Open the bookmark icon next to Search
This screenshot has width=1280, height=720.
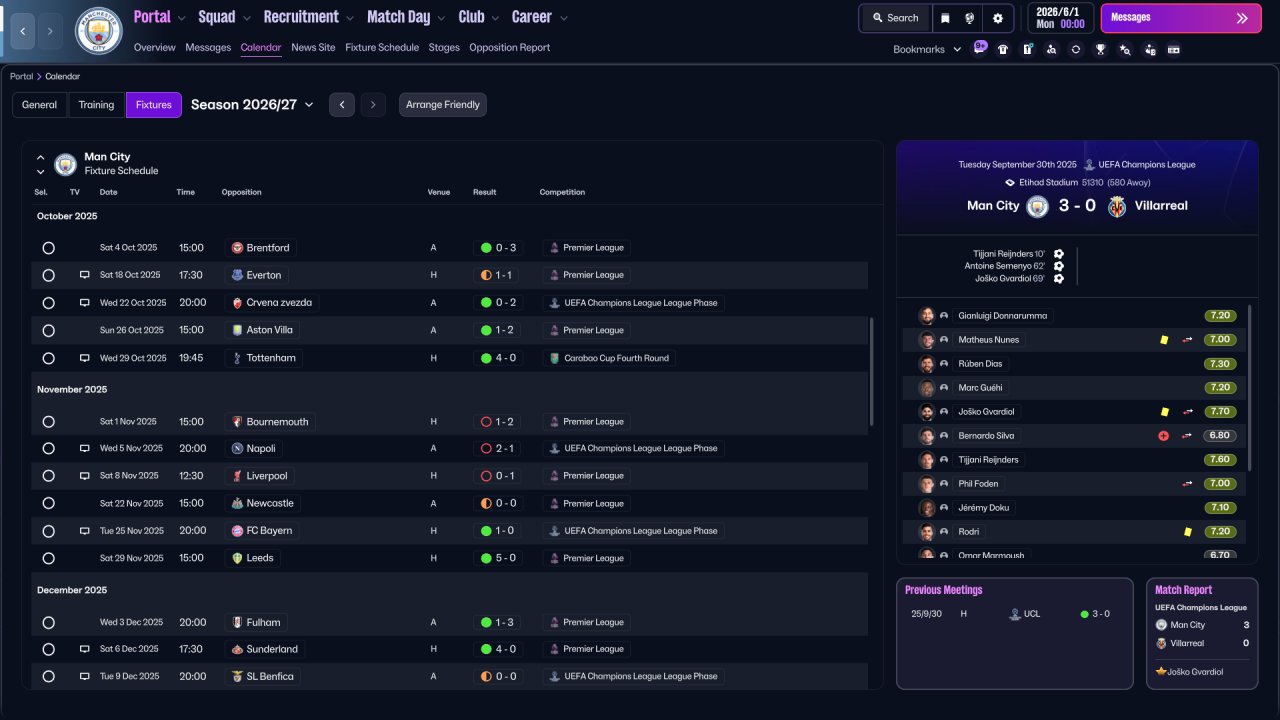pyautogui.click(x=945, y=18)
